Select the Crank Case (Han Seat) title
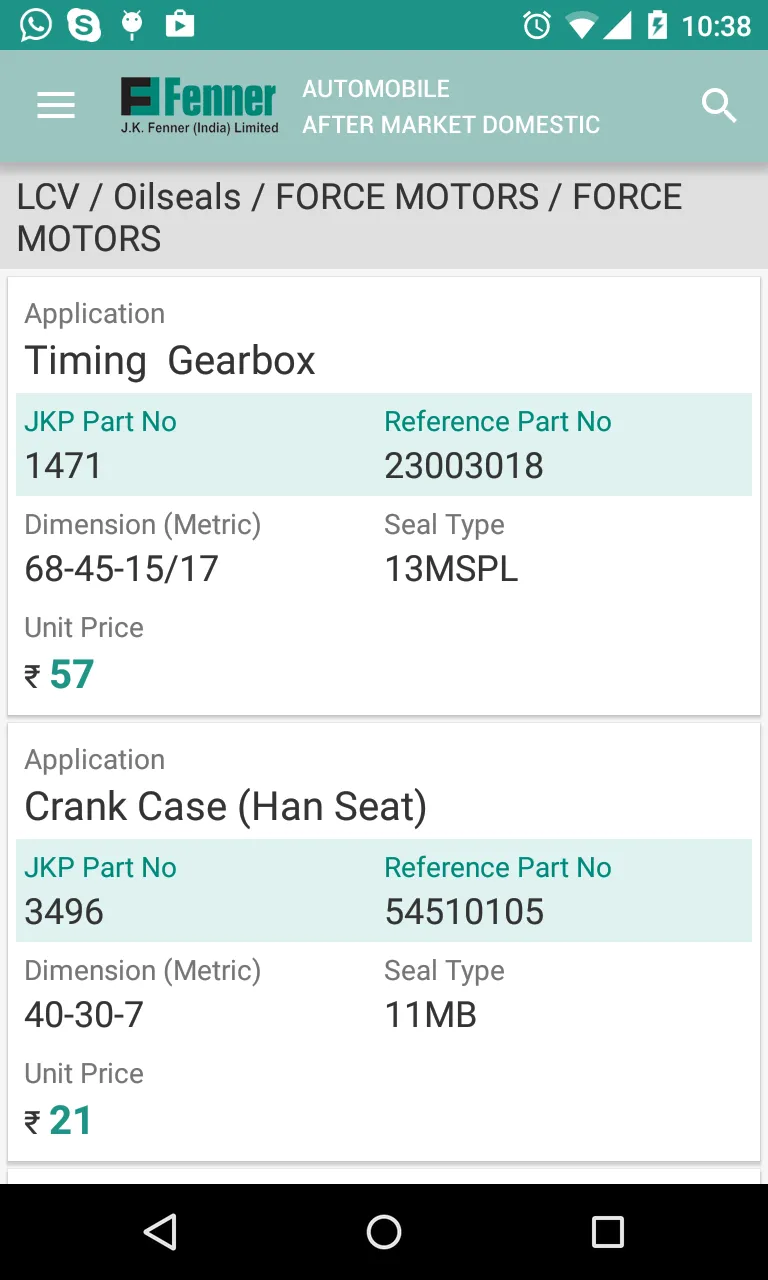 [225, 806]
